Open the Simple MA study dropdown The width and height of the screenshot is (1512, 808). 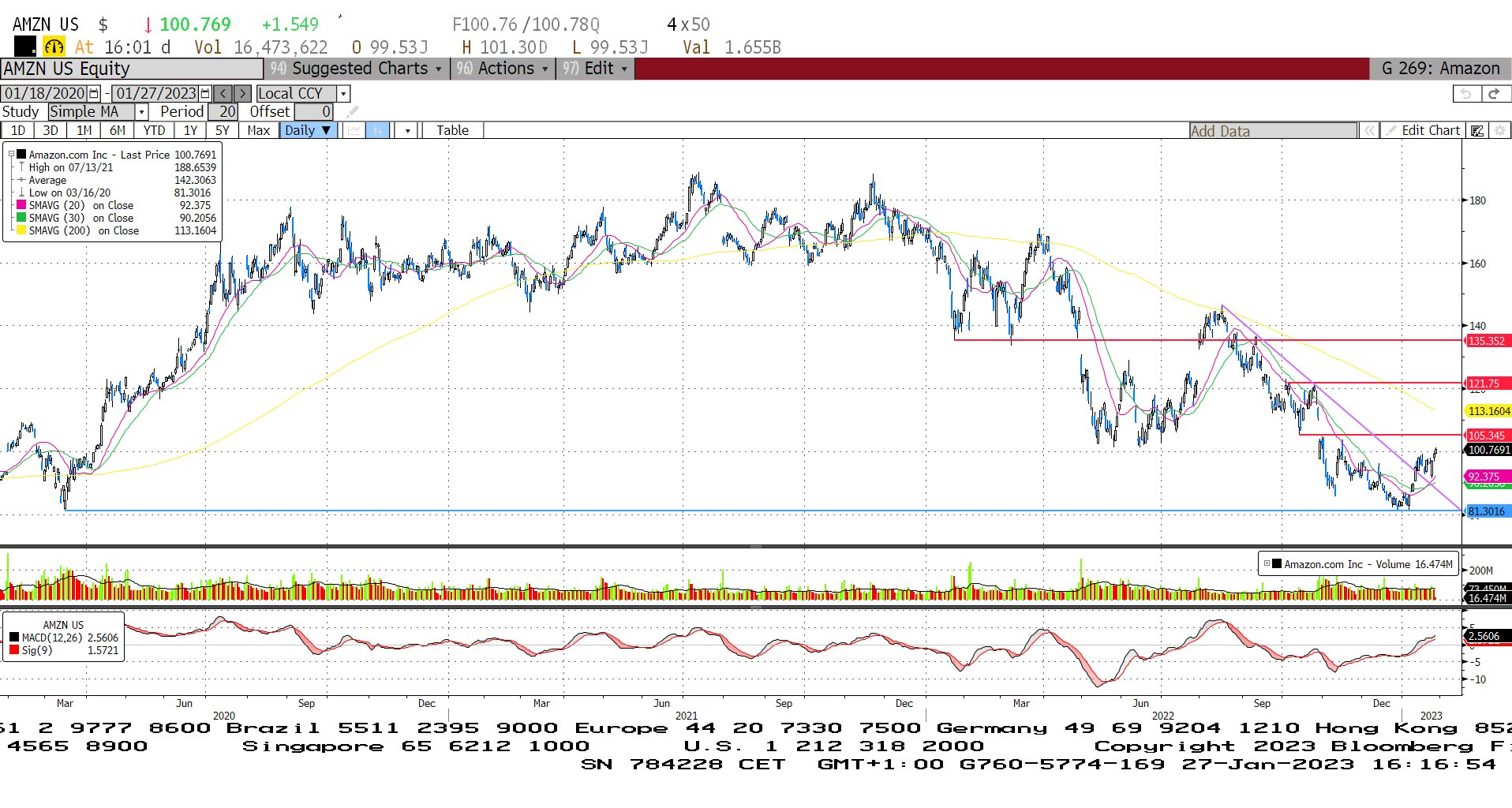tap(141, 112)
